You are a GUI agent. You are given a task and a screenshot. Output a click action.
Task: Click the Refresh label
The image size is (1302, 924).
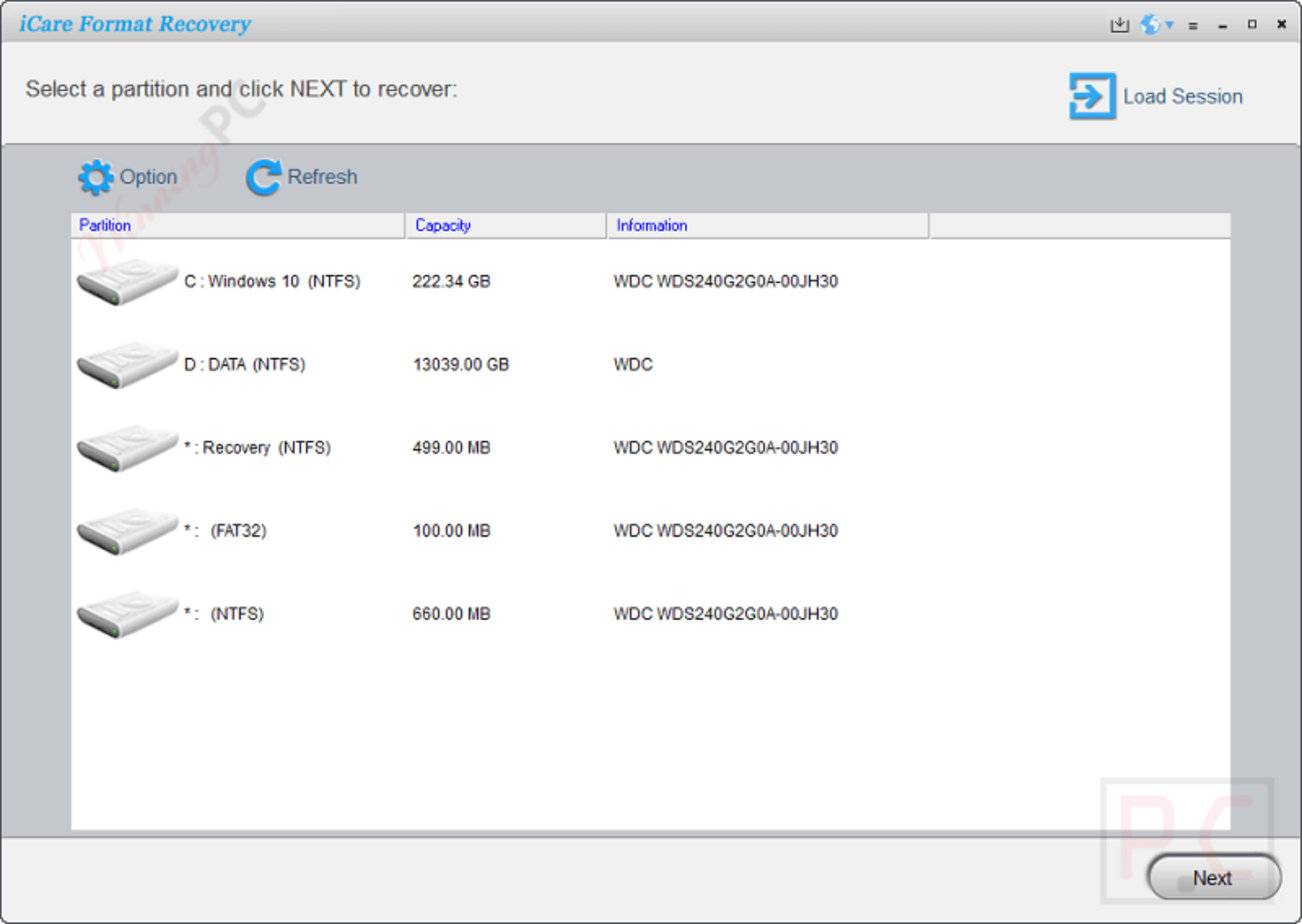coord(322,177)
